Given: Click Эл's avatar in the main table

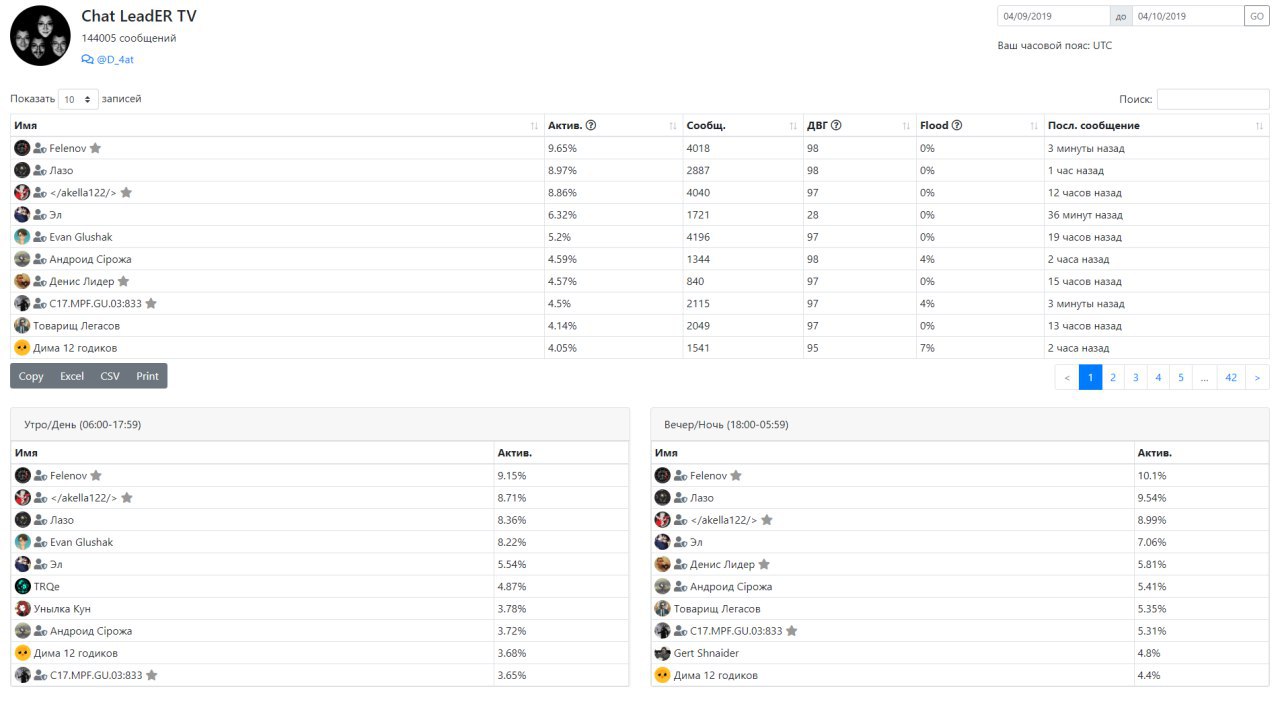Looking at the screenshot, I should pos(22,214).
